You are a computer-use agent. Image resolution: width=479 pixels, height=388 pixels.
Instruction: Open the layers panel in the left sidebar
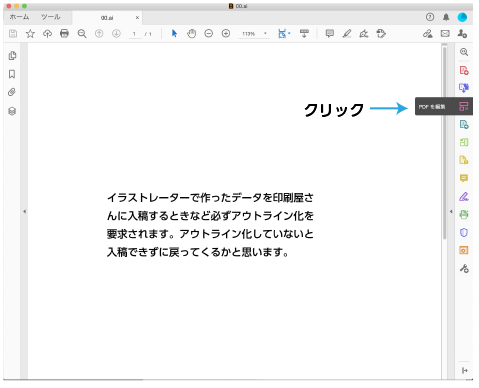click(12, 111)
